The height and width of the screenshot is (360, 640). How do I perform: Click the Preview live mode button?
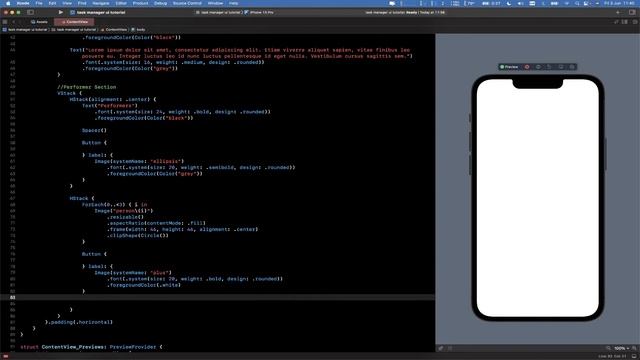[x=509, y=67]
